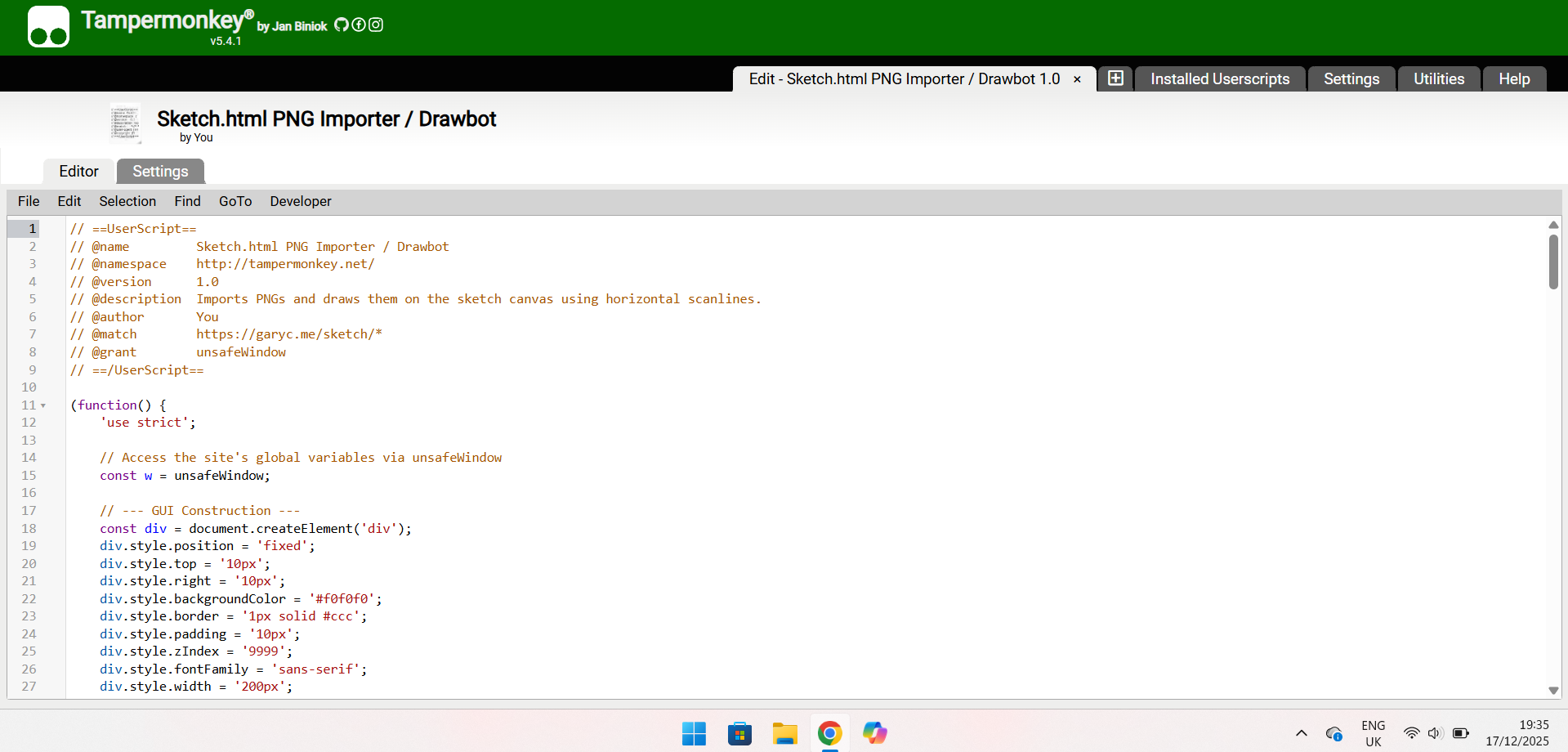1568x752 pixels.
Task: Click the Tampermonkey logo icon
Action: [x=48, y=27]
